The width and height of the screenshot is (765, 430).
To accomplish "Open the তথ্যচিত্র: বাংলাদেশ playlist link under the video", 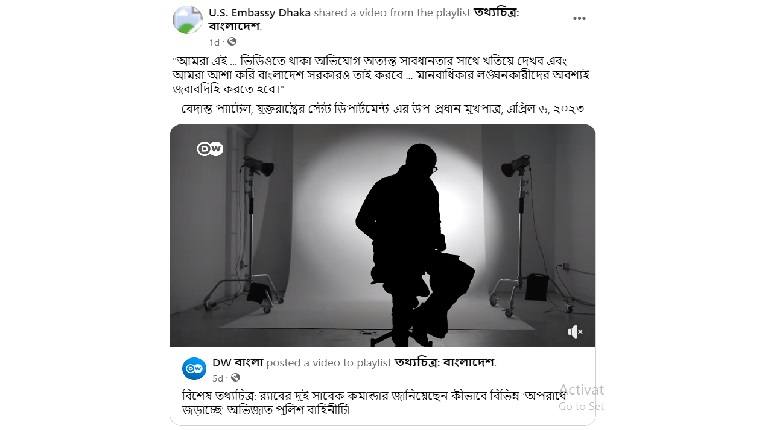I will pos(444,363).
